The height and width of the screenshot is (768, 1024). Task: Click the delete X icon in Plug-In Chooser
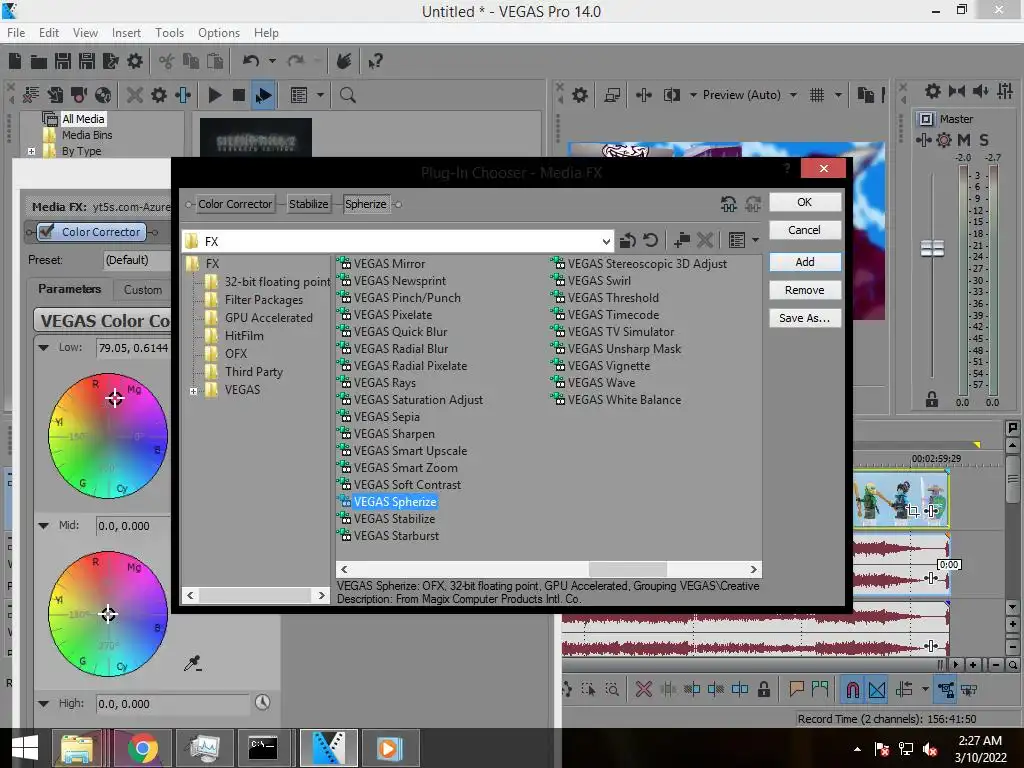tap(704, 241)
